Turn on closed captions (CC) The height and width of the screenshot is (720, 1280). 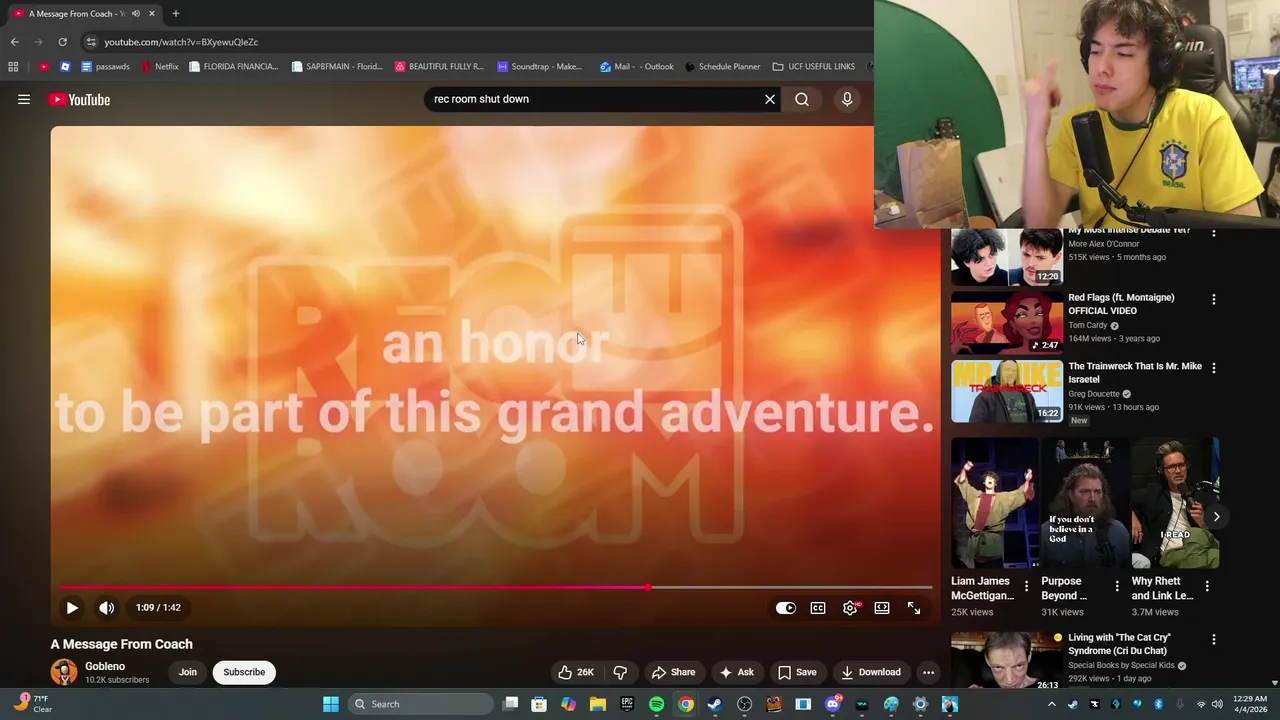click(818, 607)
